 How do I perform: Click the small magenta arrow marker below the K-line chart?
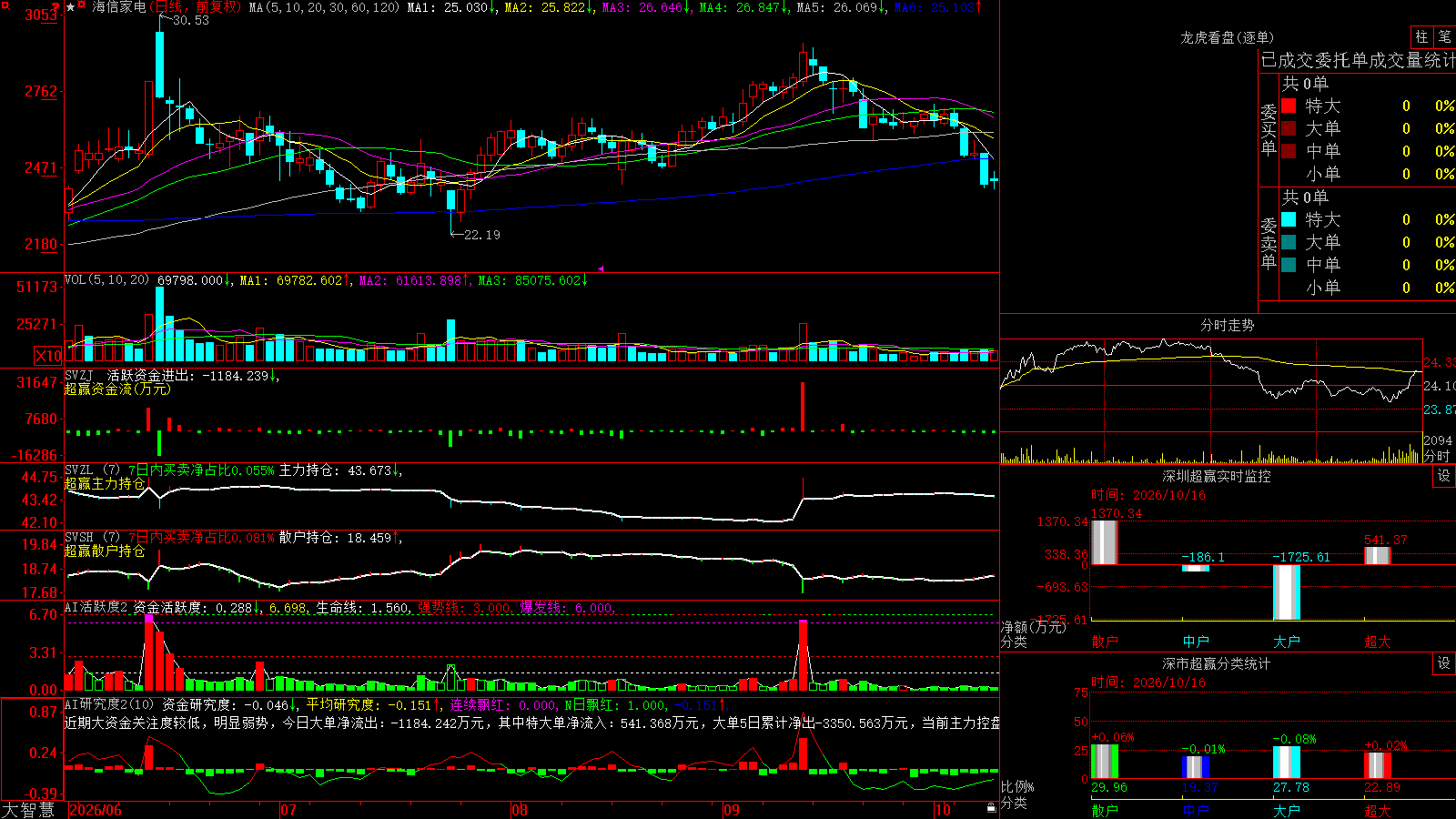click(601, 268)
